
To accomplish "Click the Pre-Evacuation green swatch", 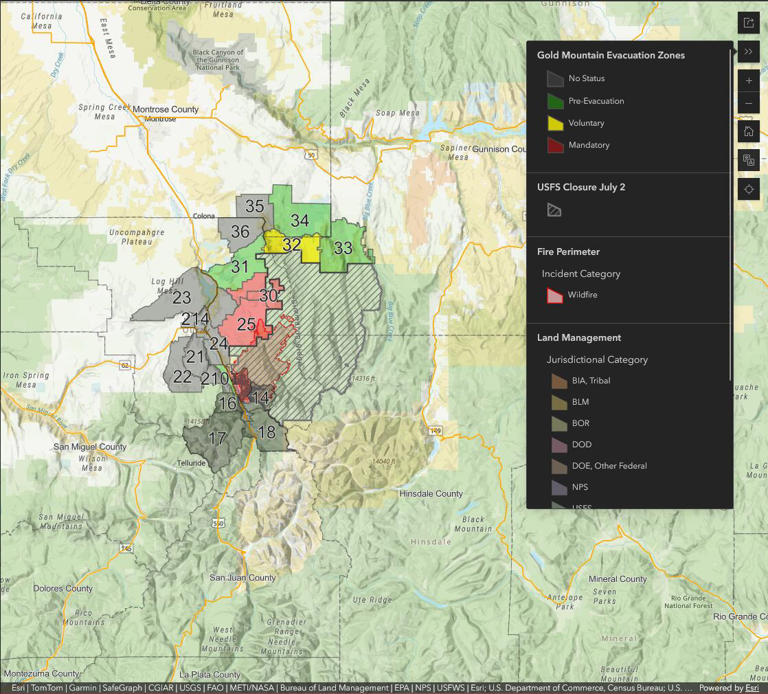I will tap(555, 101).
